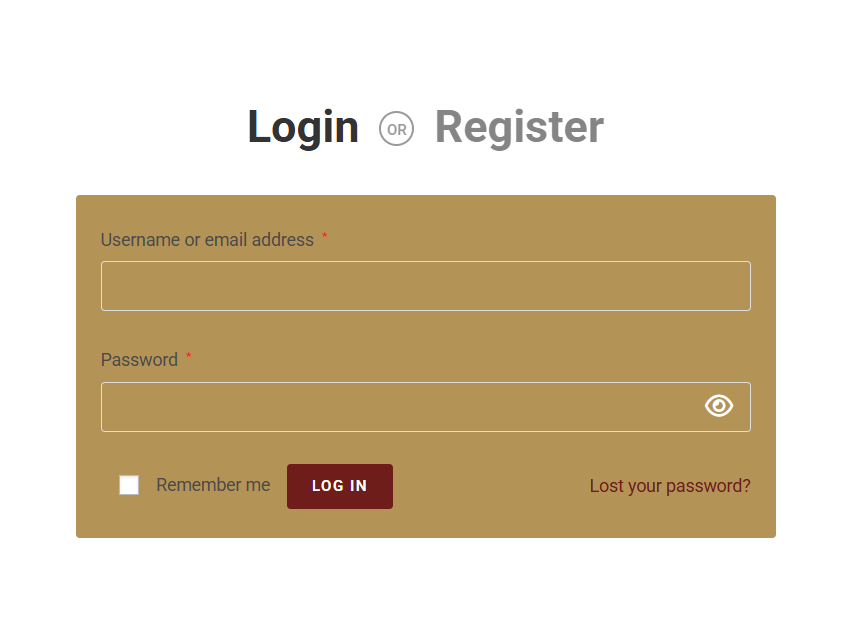Switch to the Register tab
This screenshot has width=856, height=640.
click(x=519, y=127)
